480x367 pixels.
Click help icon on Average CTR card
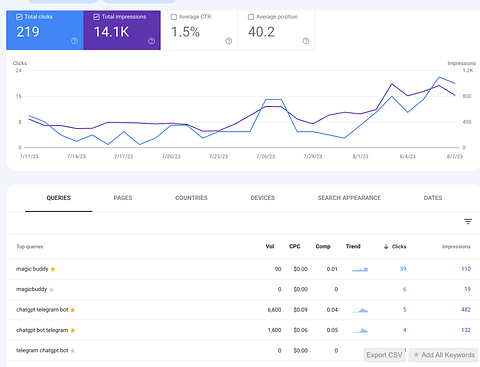229,41
